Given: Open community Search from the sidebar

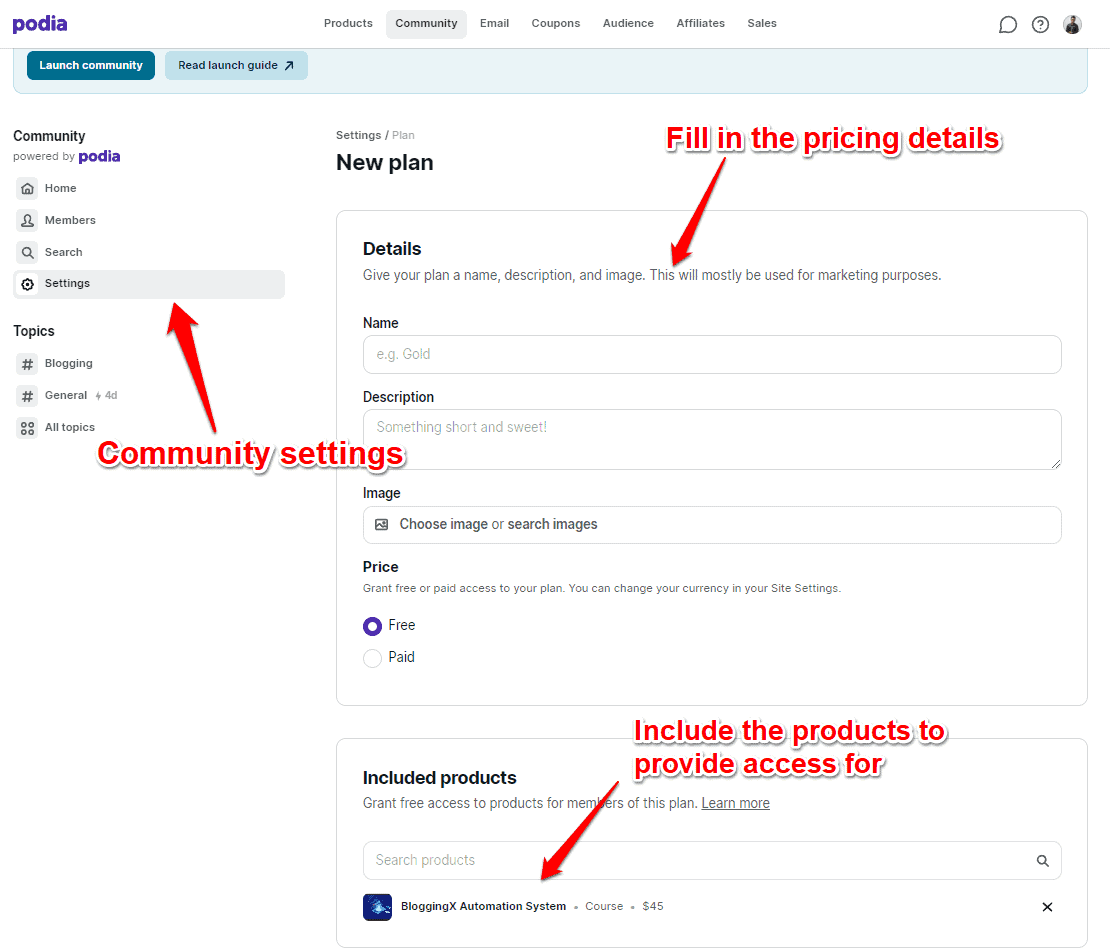Looking at the screenshot, I should tap(27, 252).
